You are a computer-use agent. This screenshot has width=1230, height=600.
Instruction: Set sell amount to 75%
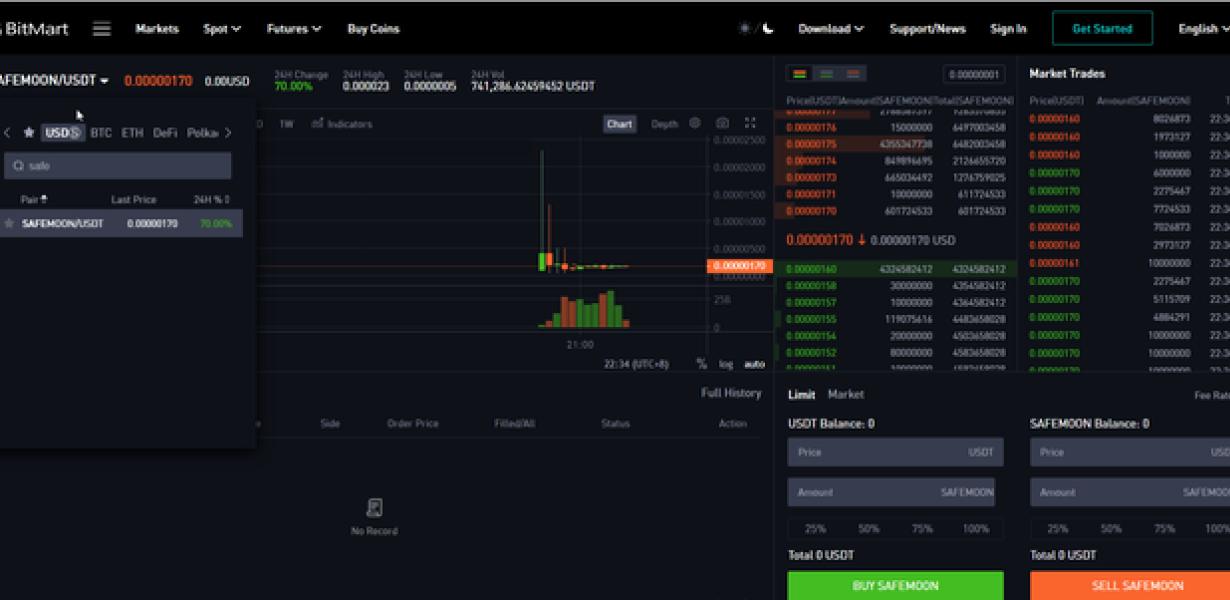pyautogui.click(x=1165, y=528)
